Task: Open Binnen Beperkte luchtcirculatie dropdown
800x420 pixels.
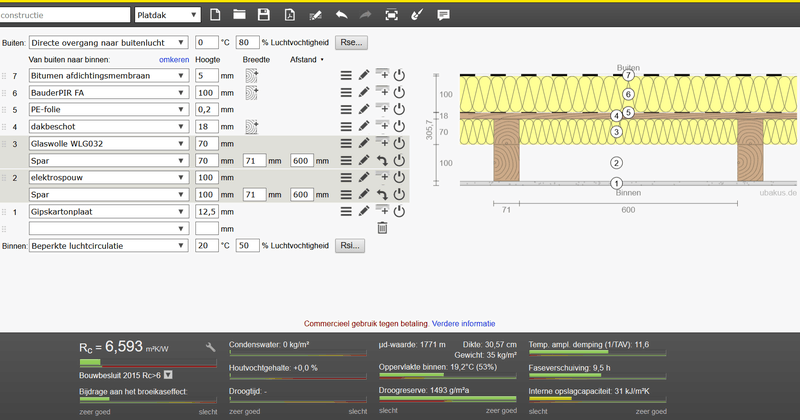Action: [108, 245]
